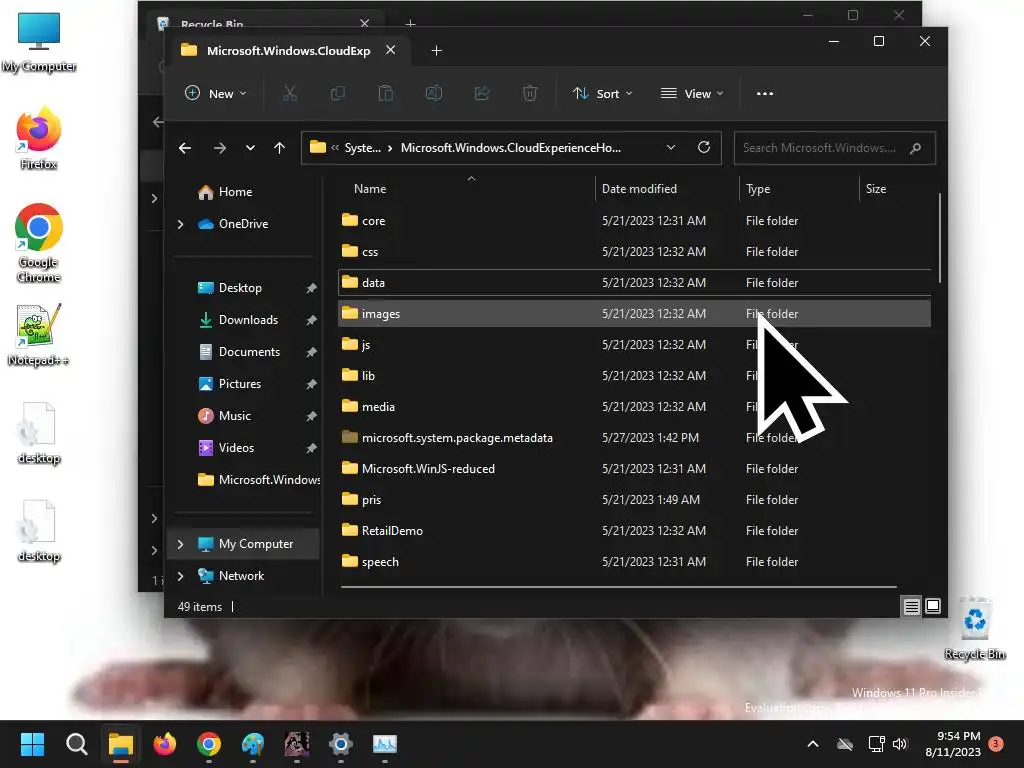Expand My Computer tree node

180,544
